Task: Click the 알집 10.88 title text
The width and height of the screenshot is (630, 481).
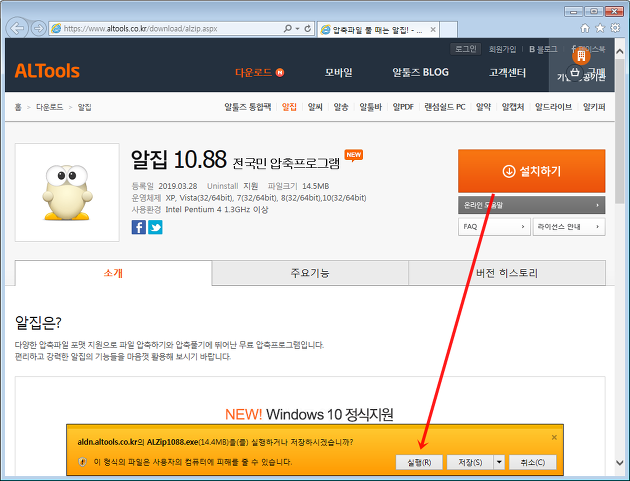Action: point(179,160)
